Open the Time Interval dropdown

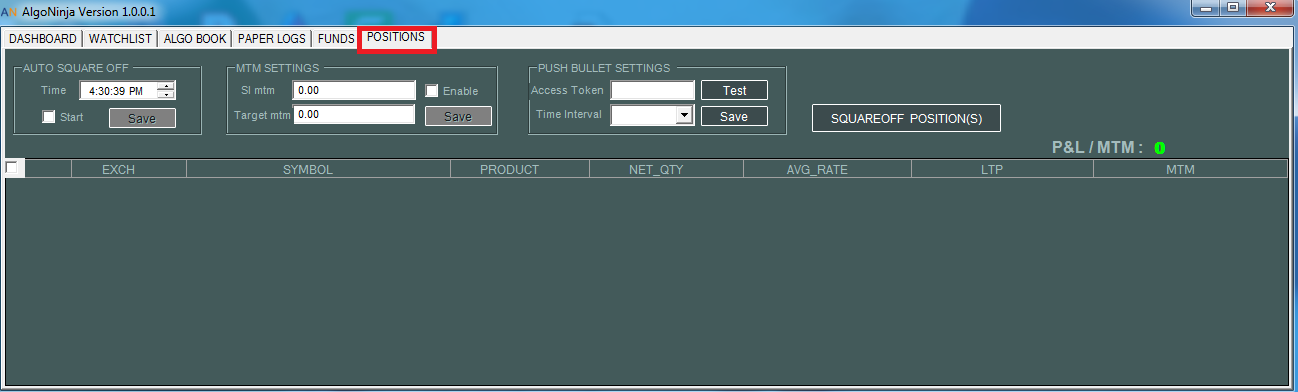685,115
